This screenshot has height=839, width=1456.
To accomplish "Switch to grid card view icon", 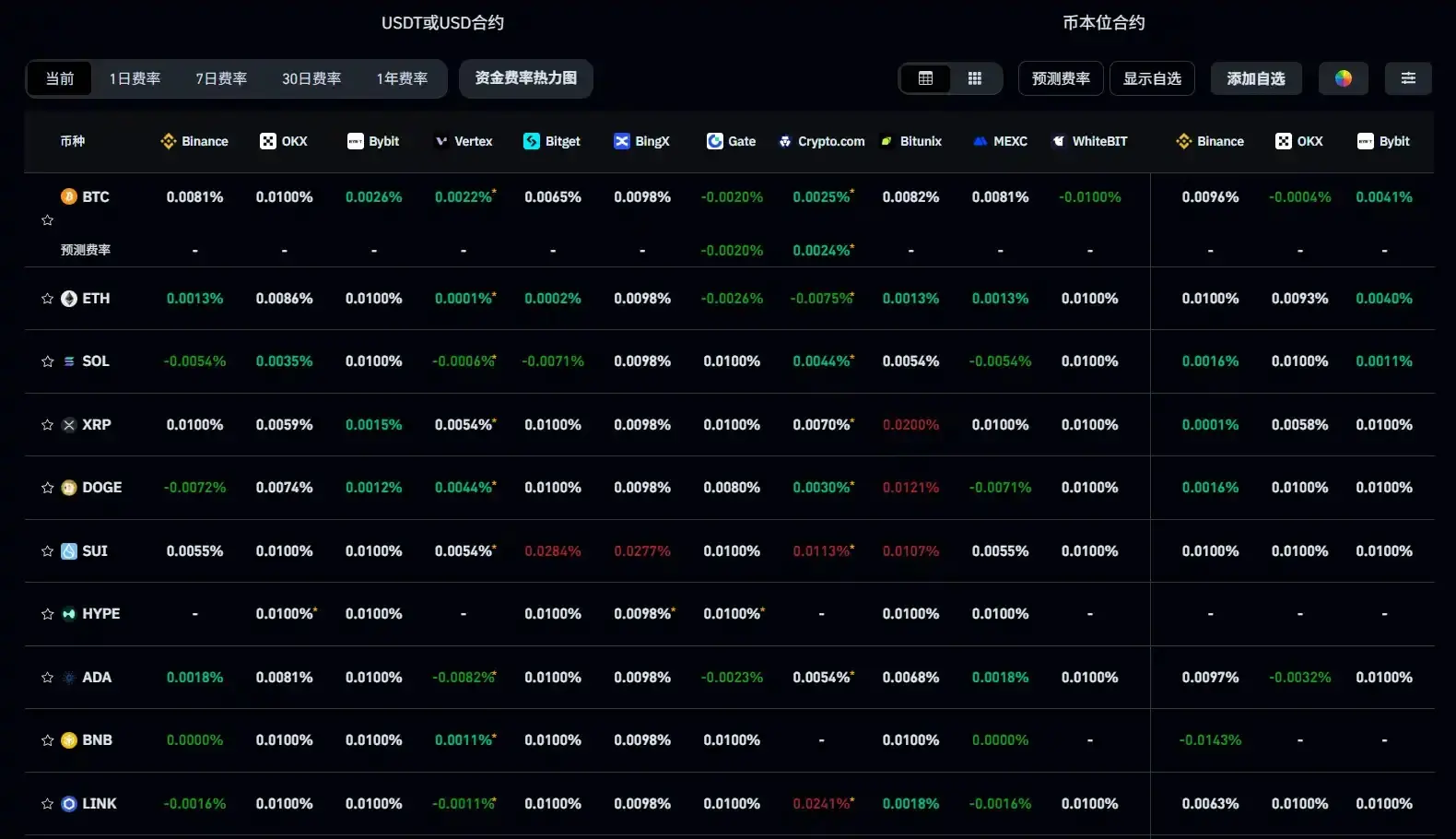I will 975,78.
